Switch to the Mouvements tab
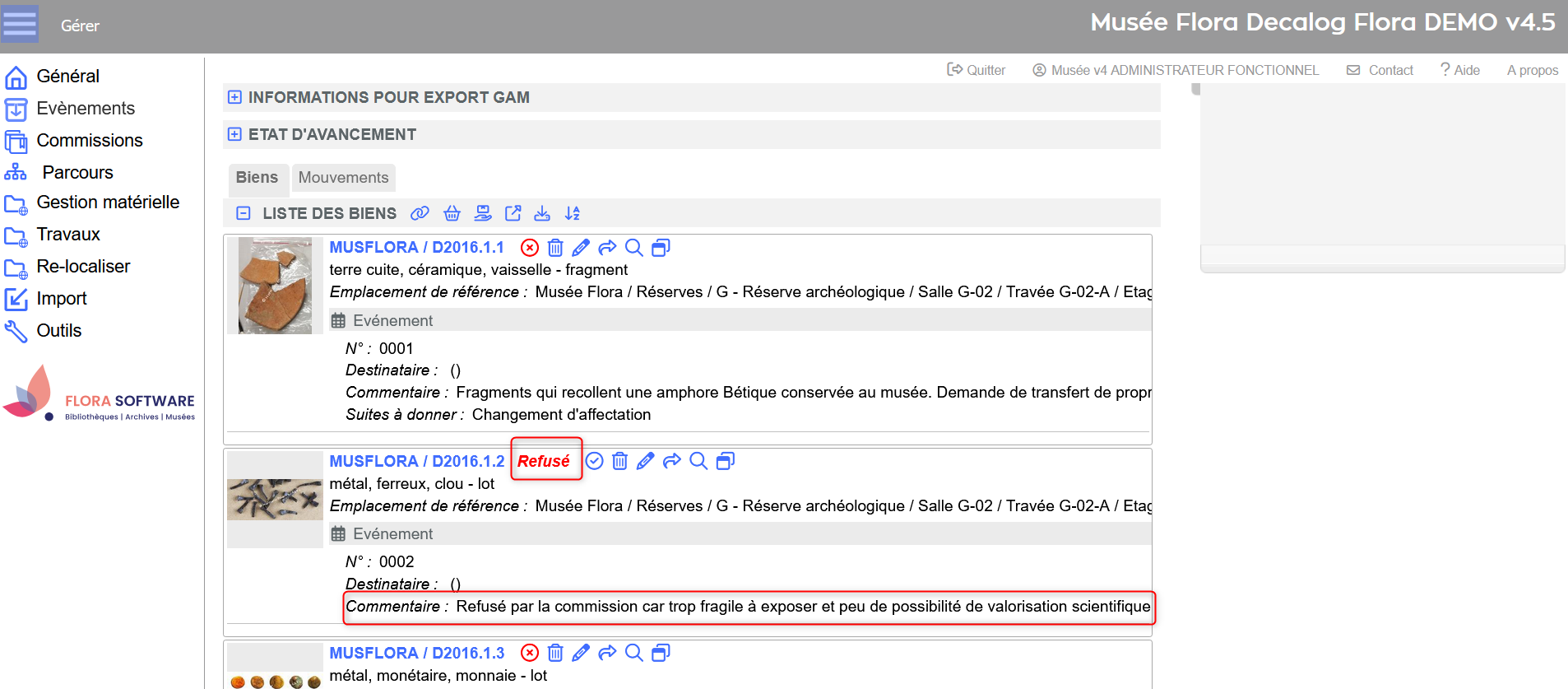The width and height of the screenshot is (1568, 689). [x=343, y=178]
